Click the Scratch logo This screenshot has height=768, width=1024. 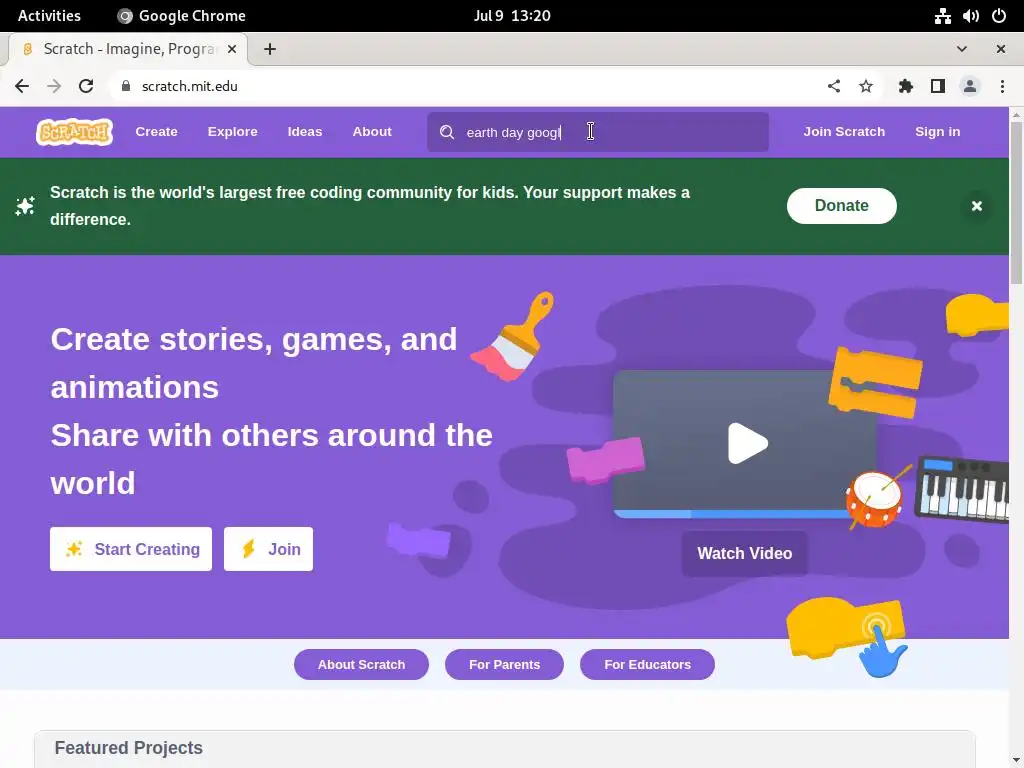74,132
